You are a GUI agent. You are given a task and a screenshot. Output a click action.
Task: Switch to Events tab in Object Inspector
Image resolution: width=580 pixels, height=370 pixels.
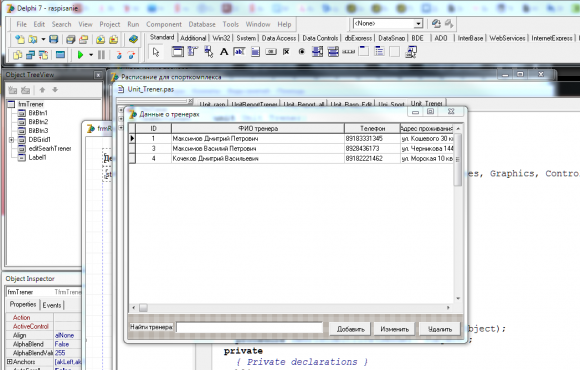coord(52,305)
